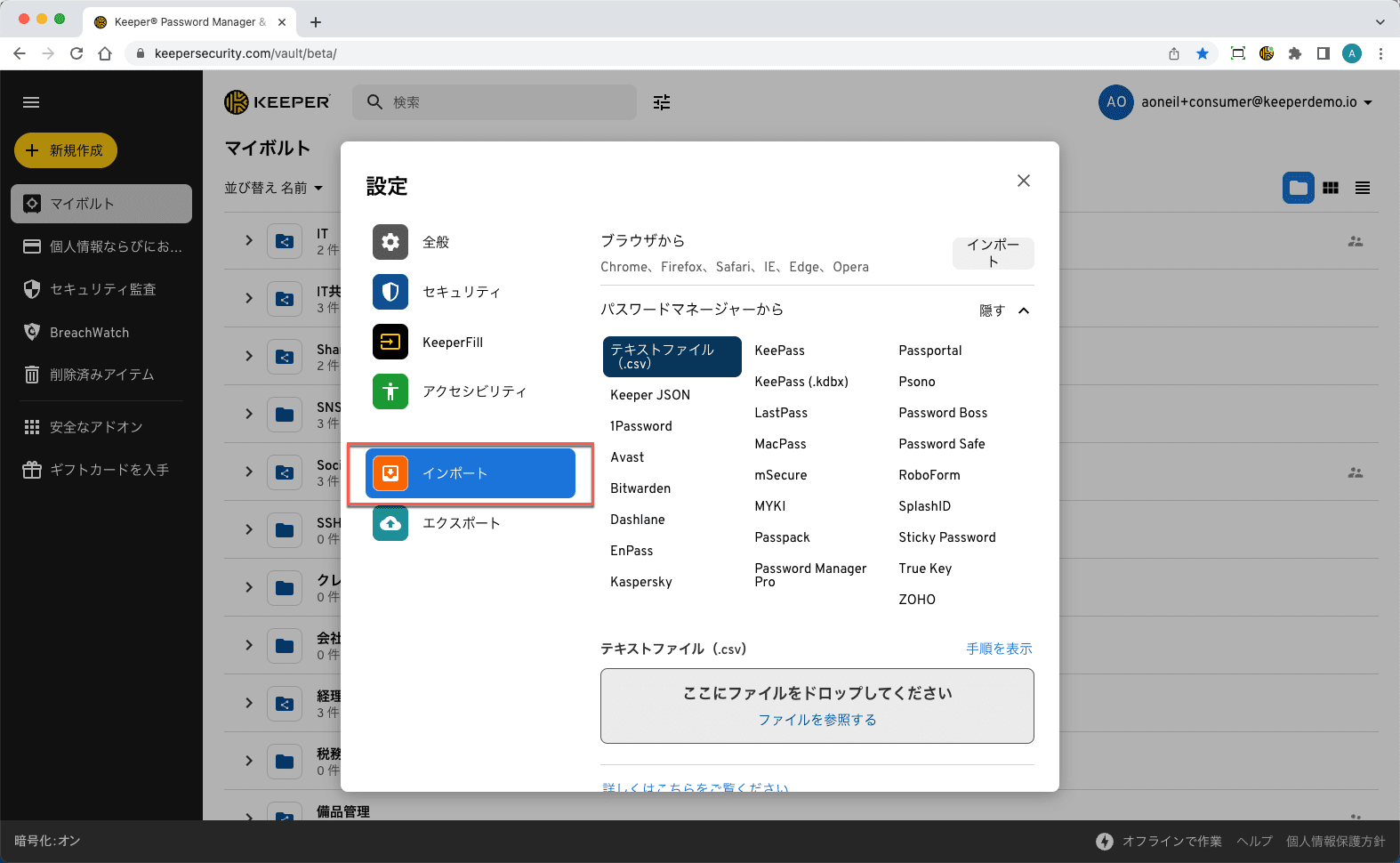Screen dimensions: 1400x863
Task: Click the 検索 search field
Action: 507,102
